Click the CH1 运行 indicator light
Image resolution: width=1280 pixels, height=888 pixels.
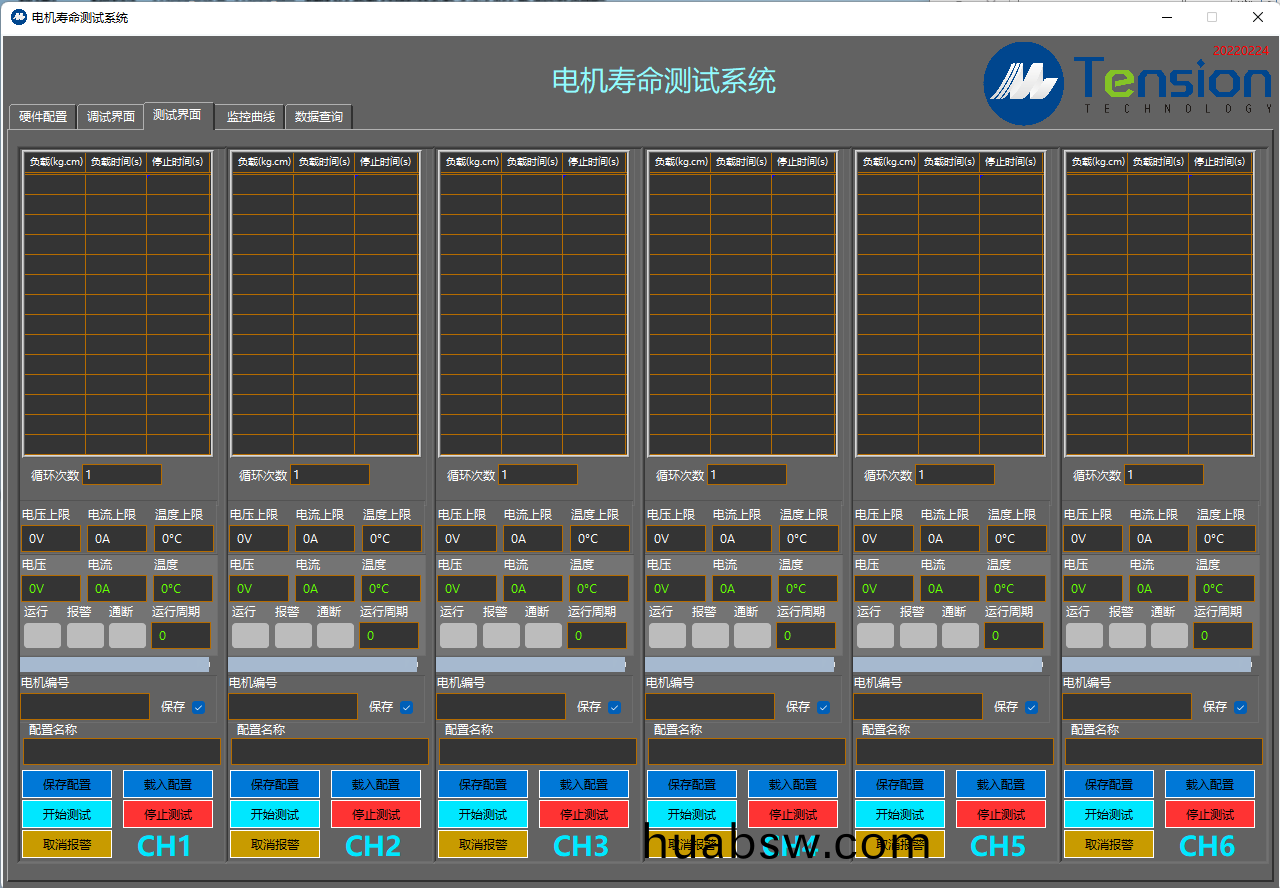42,635
